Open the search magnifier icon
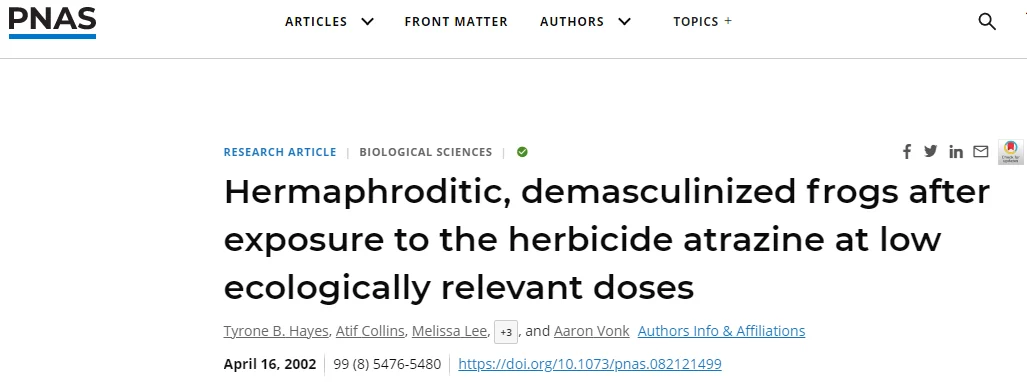The width and height of the screenshot is (1027, 382). [x=986, y=22]
